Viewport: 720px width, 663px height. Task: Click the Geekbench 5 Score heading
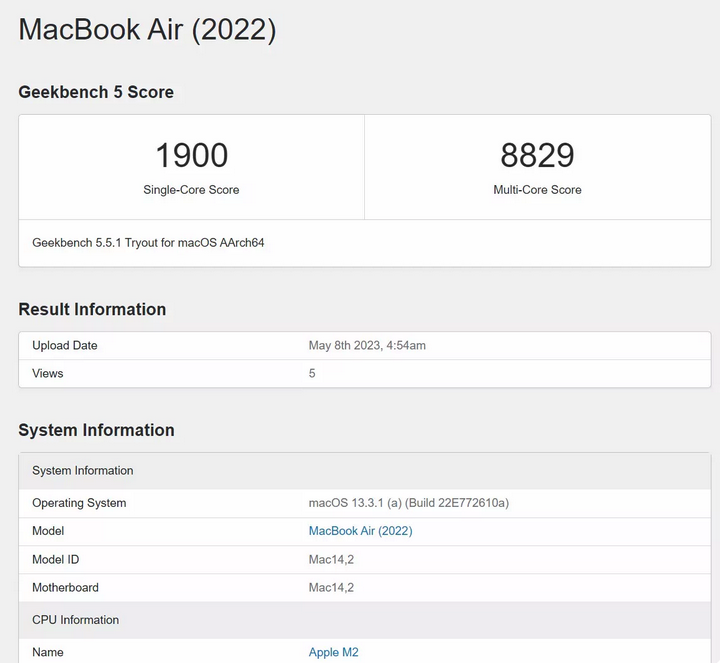pyautogui.click(x=96, y=92)
